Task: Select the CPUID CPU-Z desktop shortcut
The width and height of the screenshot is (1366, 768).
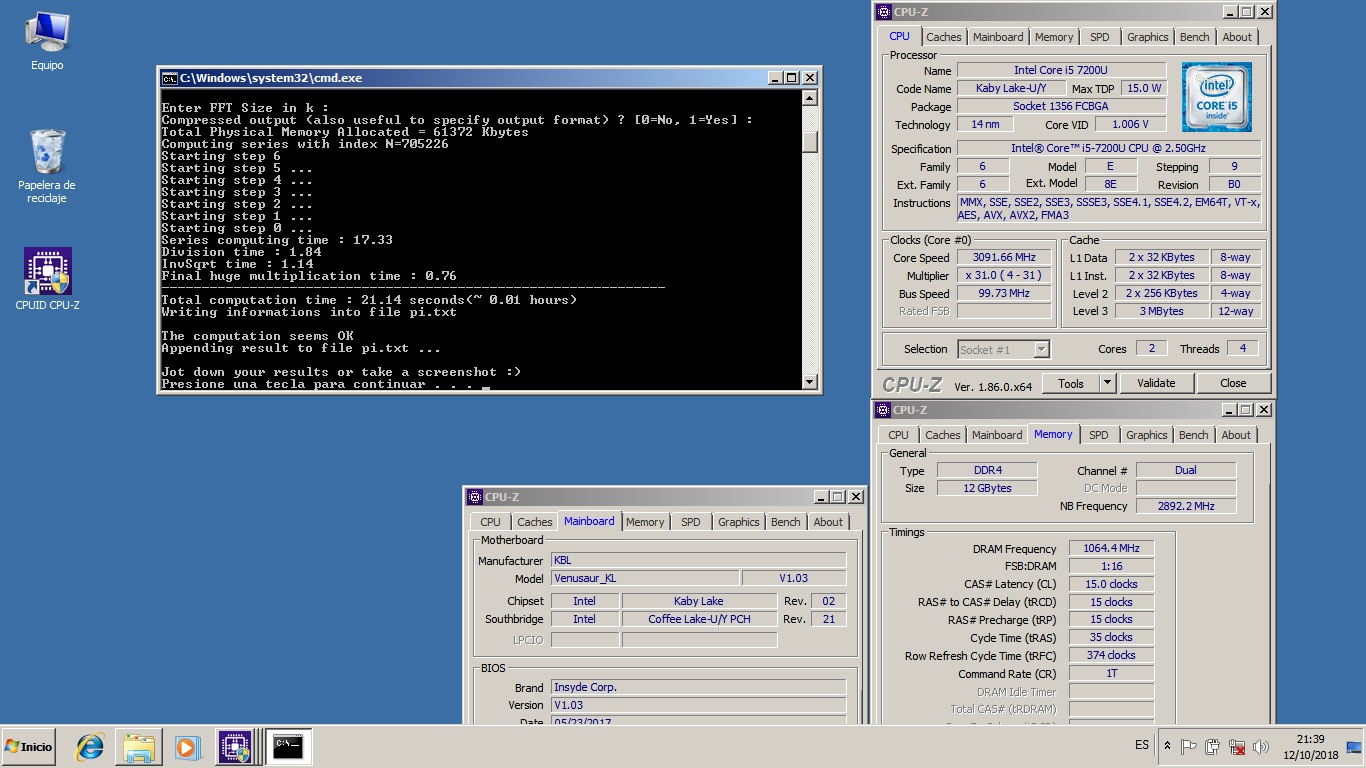Action: (47, 279)
